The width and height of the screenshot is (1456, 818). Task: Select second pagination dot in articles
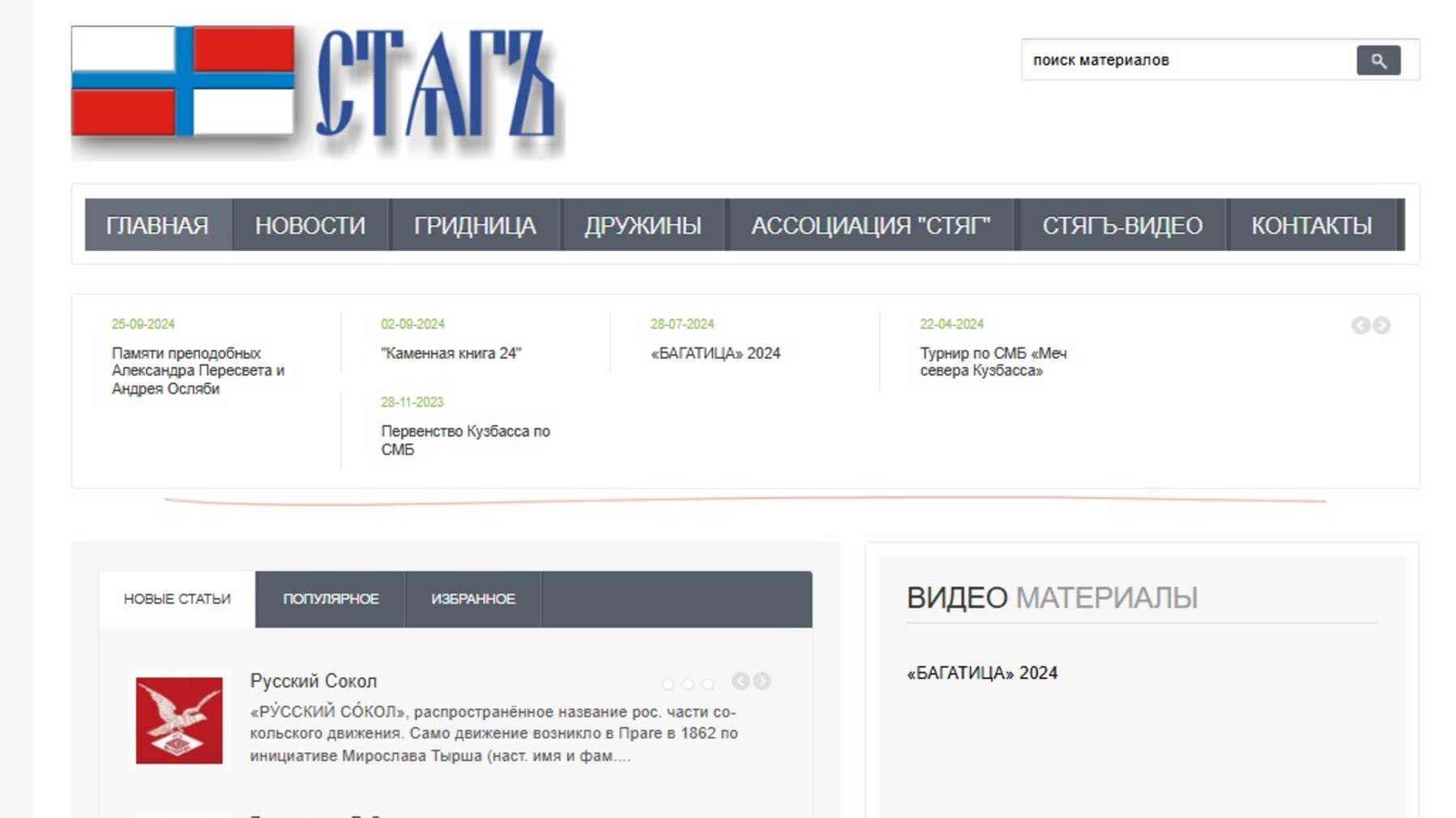pyautogui.click(x=688, y=684)
